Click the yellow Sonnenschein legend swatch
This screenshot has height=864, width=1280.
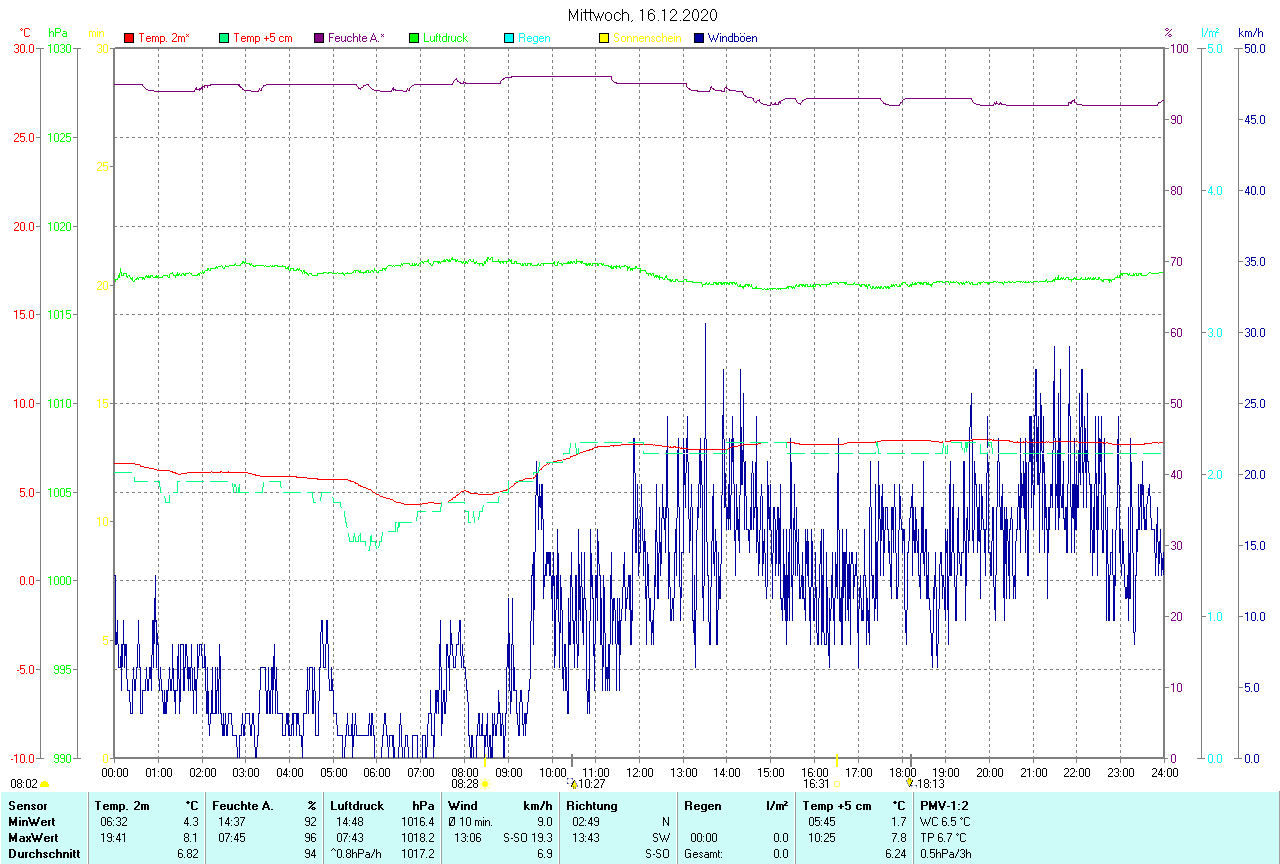(604, 38)
